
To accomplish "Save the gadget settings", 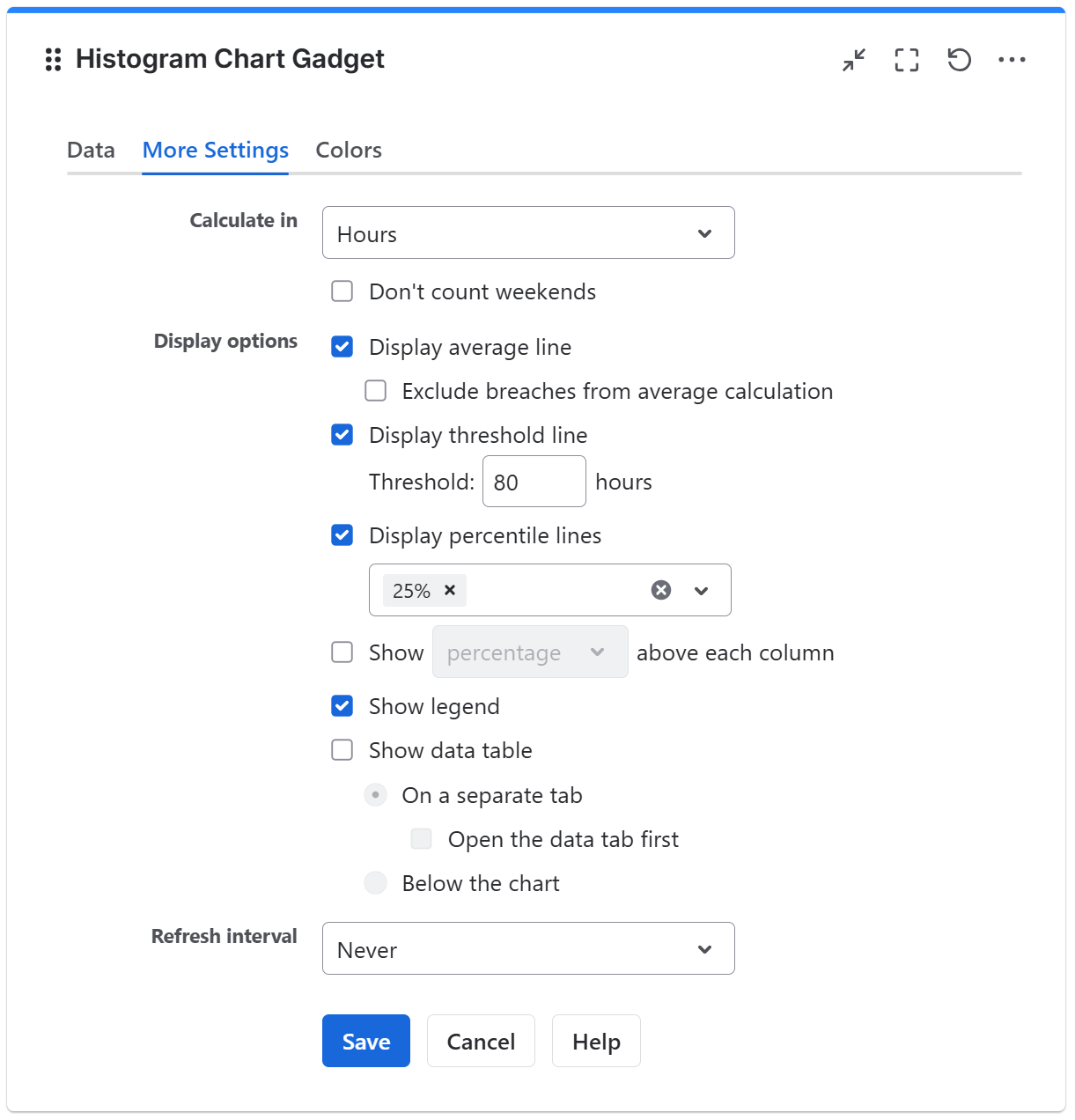I will (x=366, y=1041).
